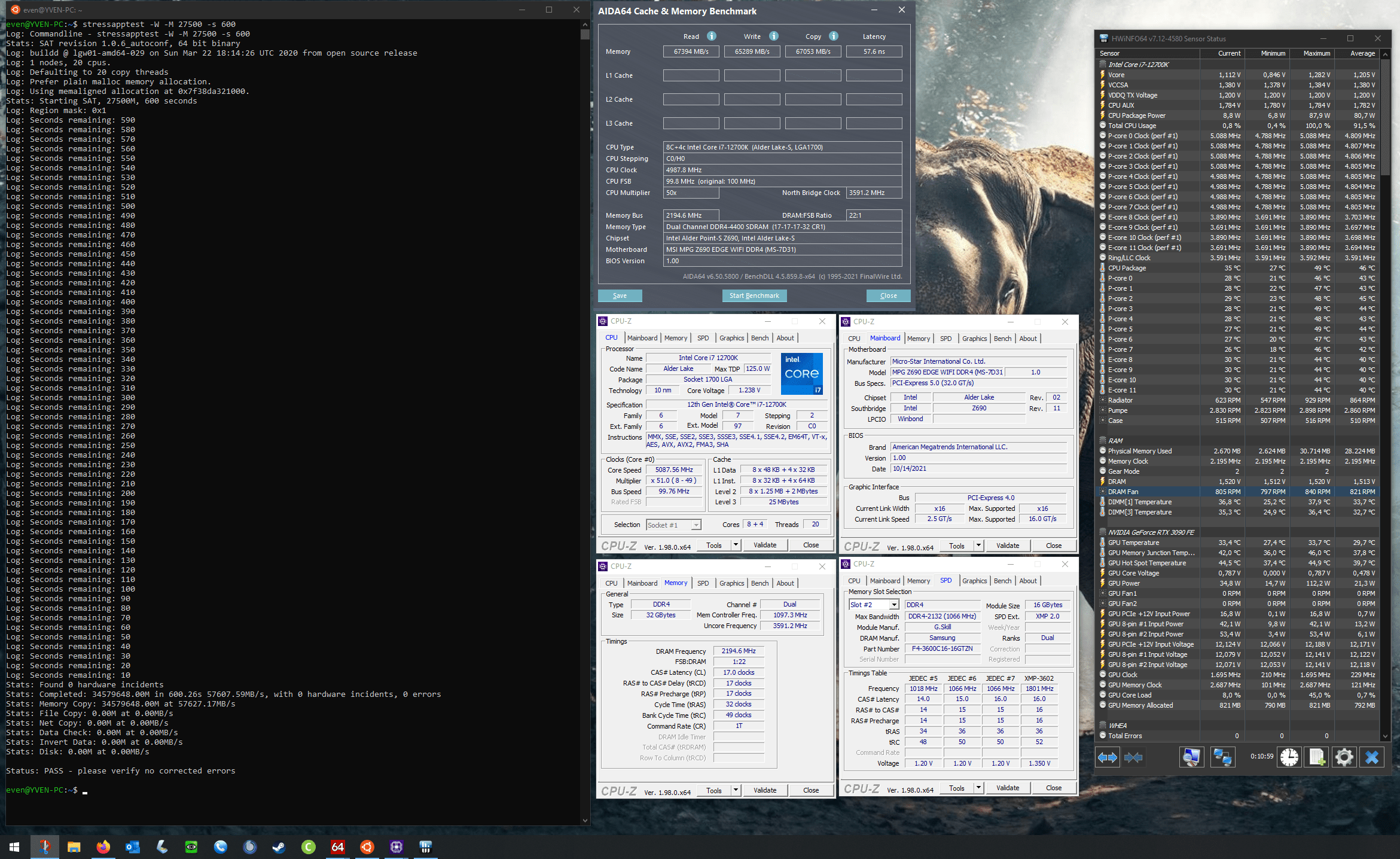Open the Slot #2 memory slot dropdown

(x=894, y=605)
